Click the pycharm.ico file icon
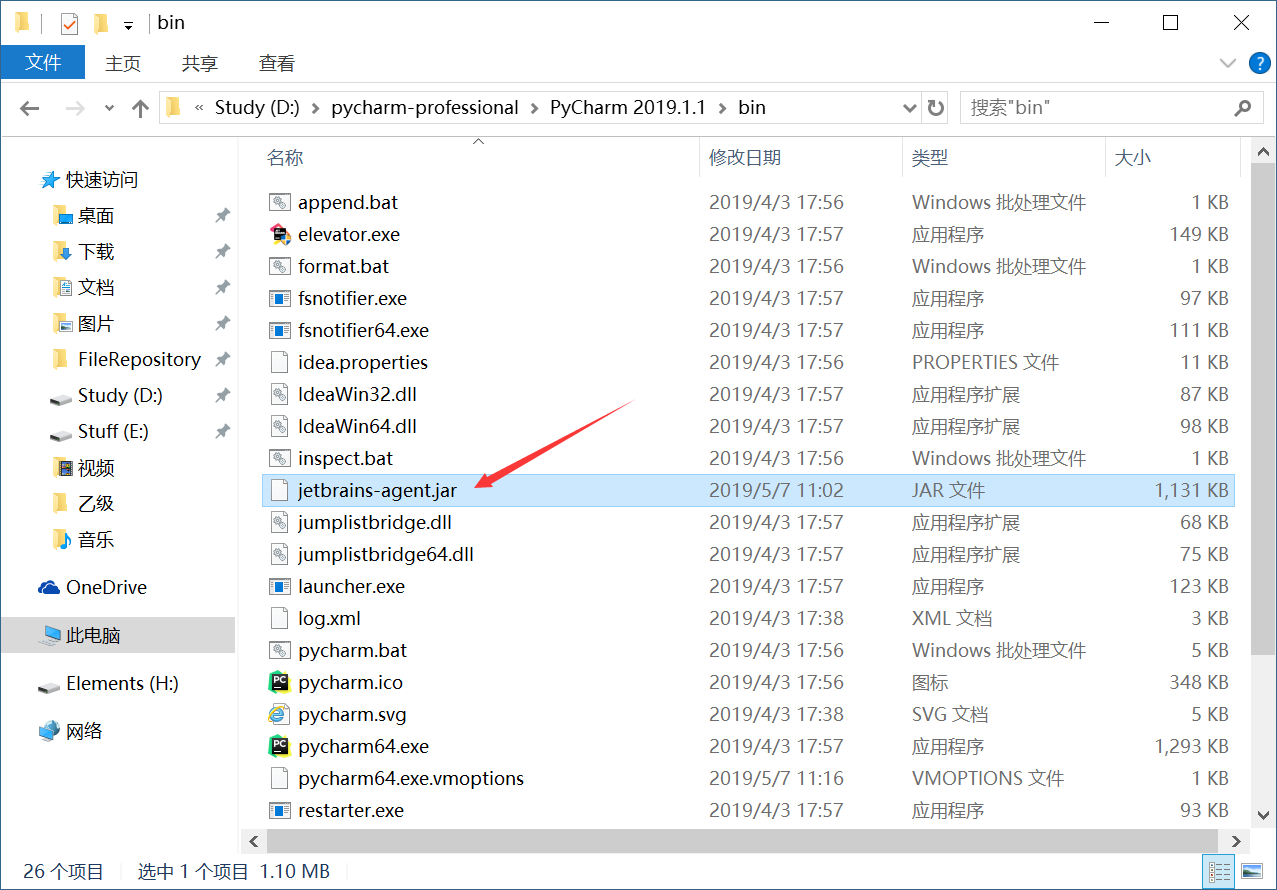The width and height of the screenshot is (1277, 890). coord(279,682)
